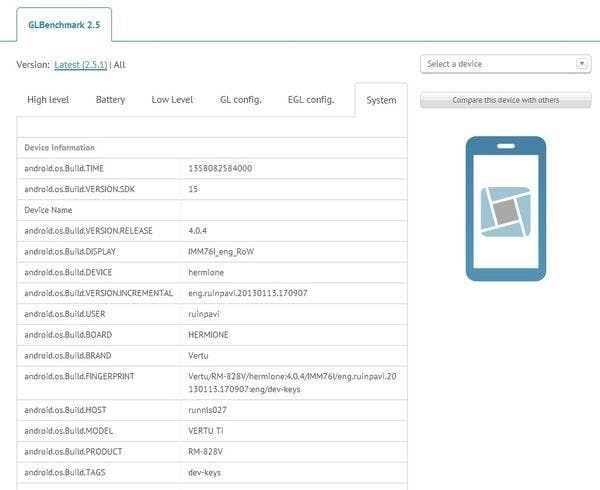Click the Device Information section header
Screen dimensions: 600x490
point(60,147)
